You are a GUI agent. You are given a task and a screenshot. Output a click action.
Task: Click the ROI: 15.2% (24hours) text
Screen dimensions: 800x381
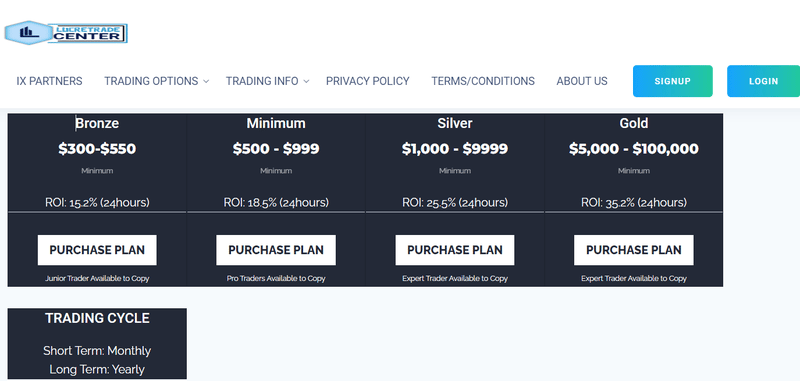[97, 202]
